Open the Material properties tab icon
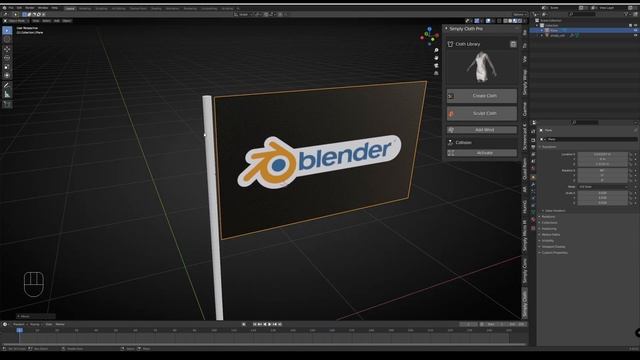 pyautogui.click(x=533, y=220)
